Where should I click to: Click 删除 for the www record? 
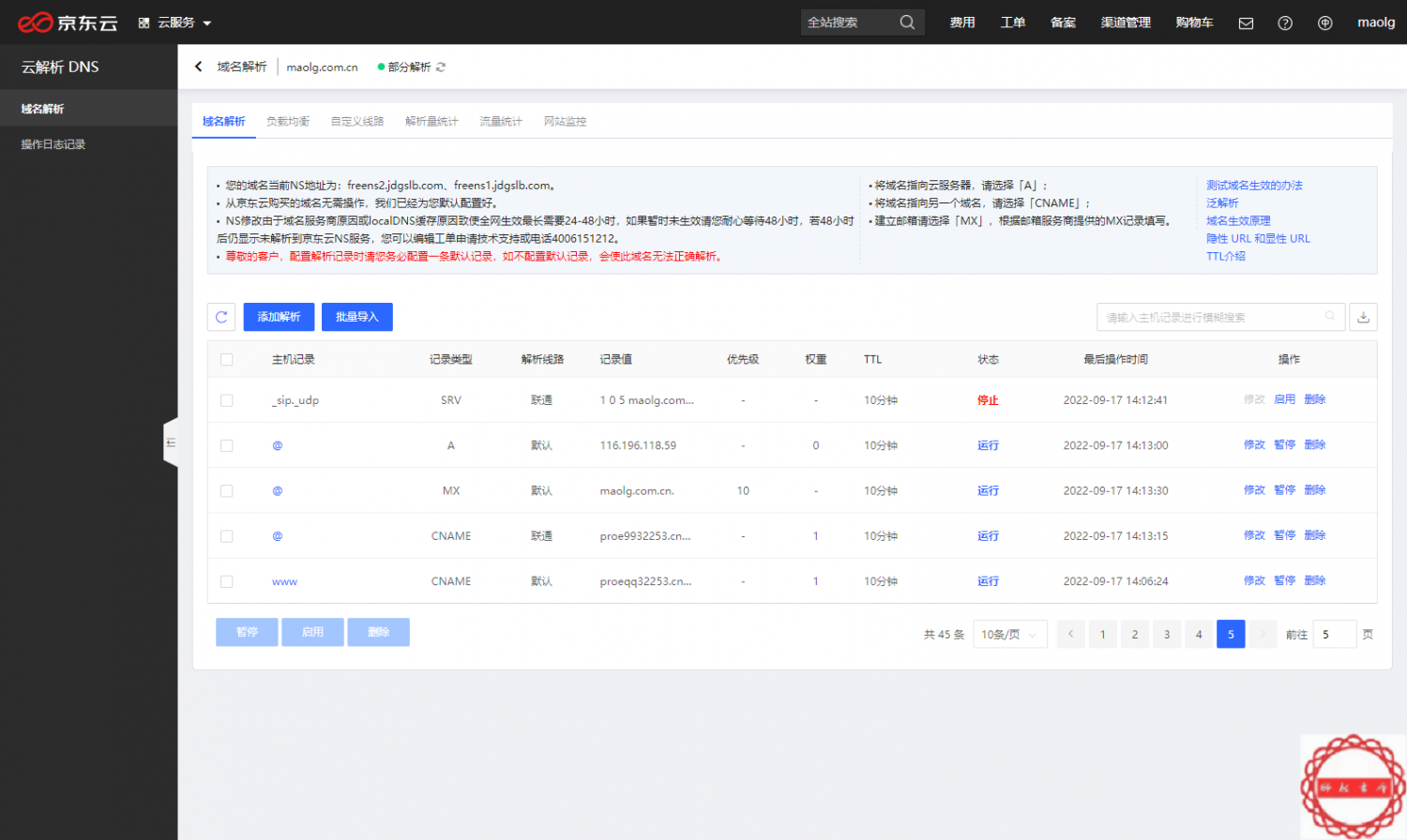click(1314, 580)
